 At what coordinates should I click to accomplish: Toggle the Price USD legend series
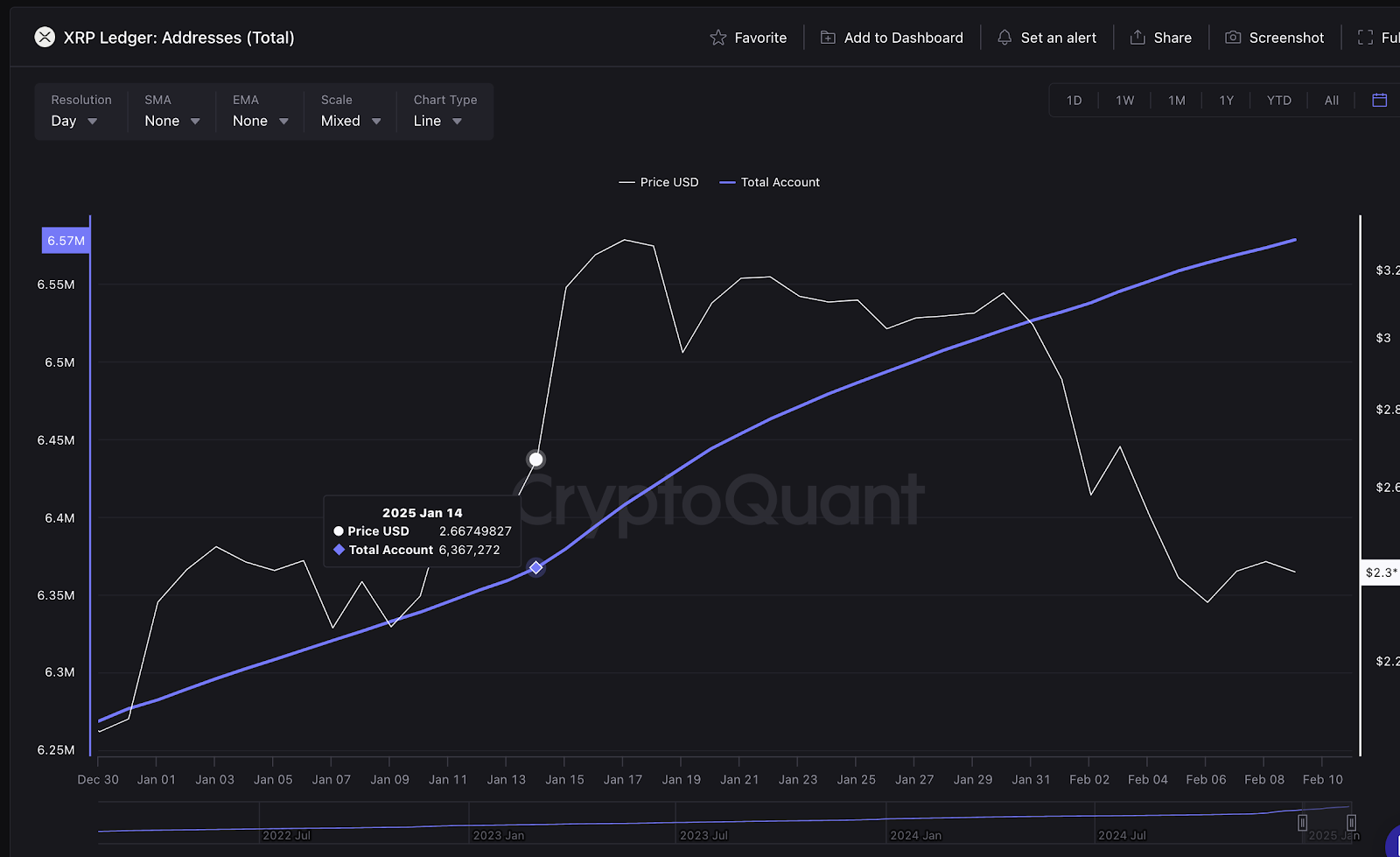659,182
